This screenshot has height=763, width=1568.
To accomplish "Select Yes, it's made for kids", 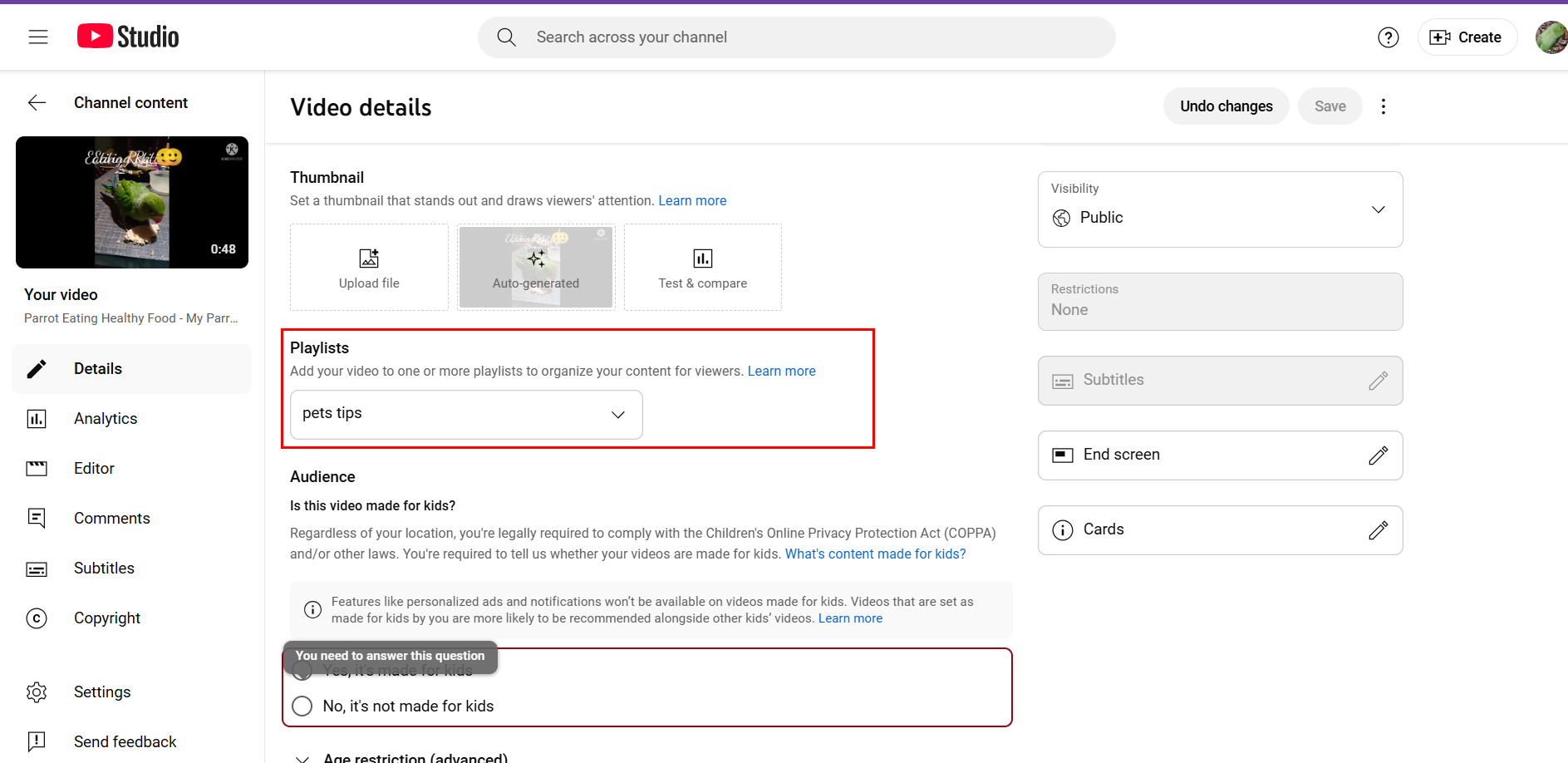I will point(302,670).
